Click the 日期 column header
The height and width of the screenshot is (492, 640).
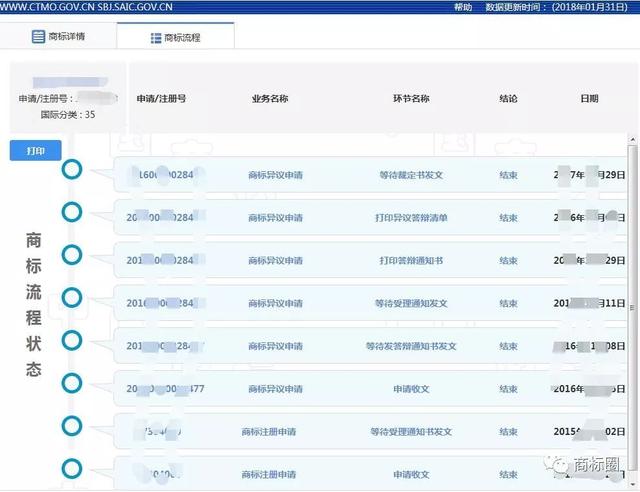tap(589, 98)
